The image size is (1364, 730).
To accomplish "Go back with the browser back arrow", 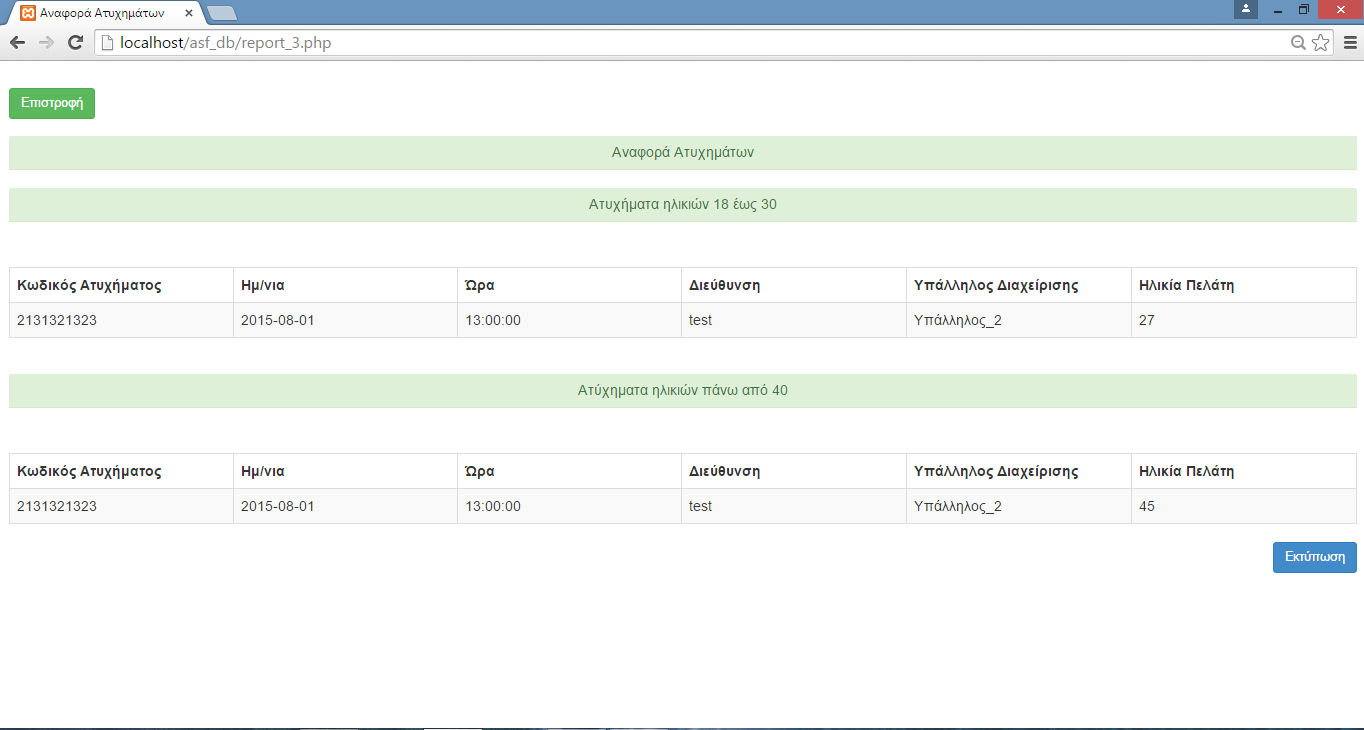I will 17,43.
